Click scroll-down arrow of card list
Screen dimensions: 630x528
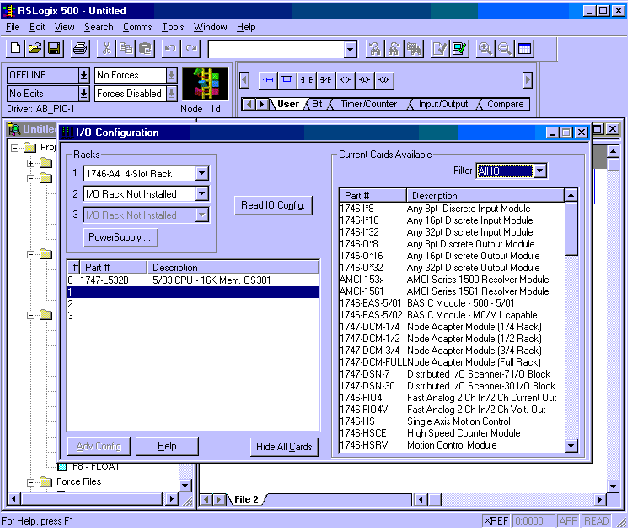571,445
